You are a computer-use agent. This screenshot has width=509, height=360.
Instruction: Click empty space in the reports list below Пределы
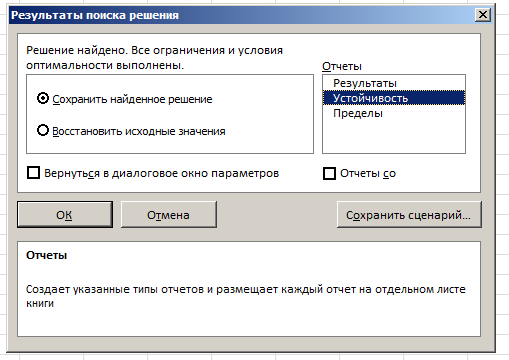394,137
